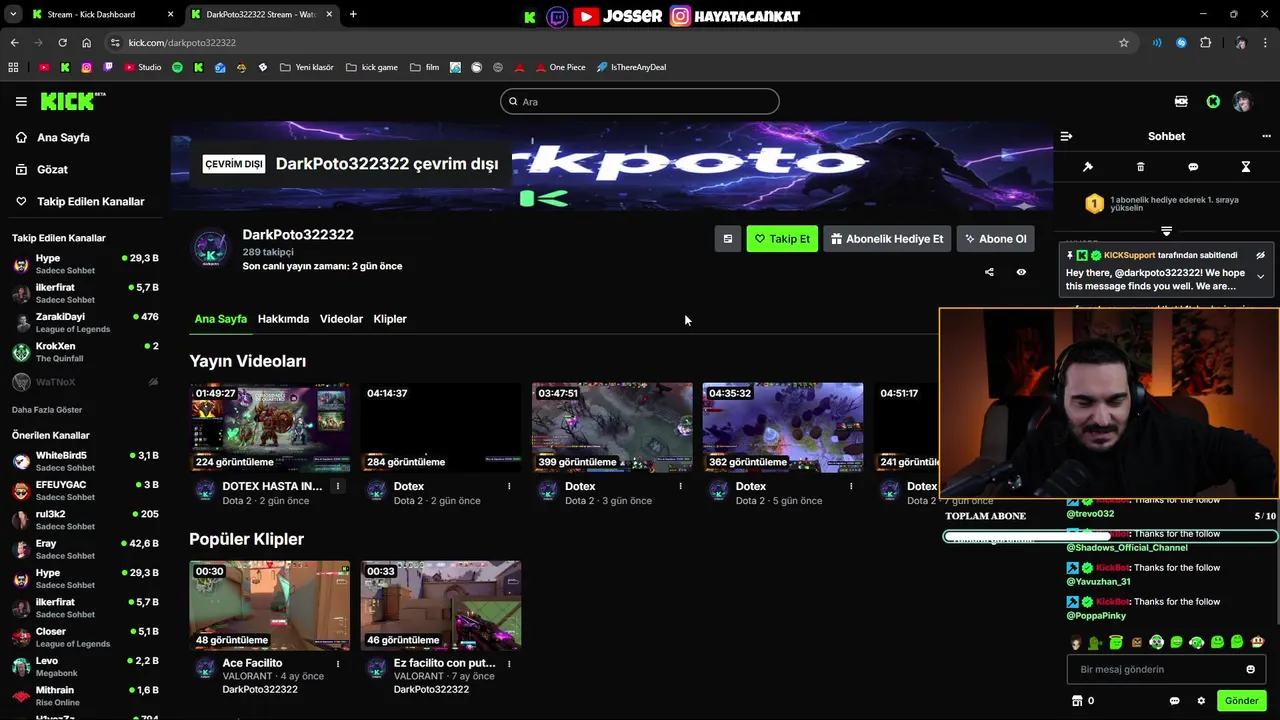This screenshot has height=720, width=1280.
Task: Bookmark this page with star icon
Action: point(1123,43)
